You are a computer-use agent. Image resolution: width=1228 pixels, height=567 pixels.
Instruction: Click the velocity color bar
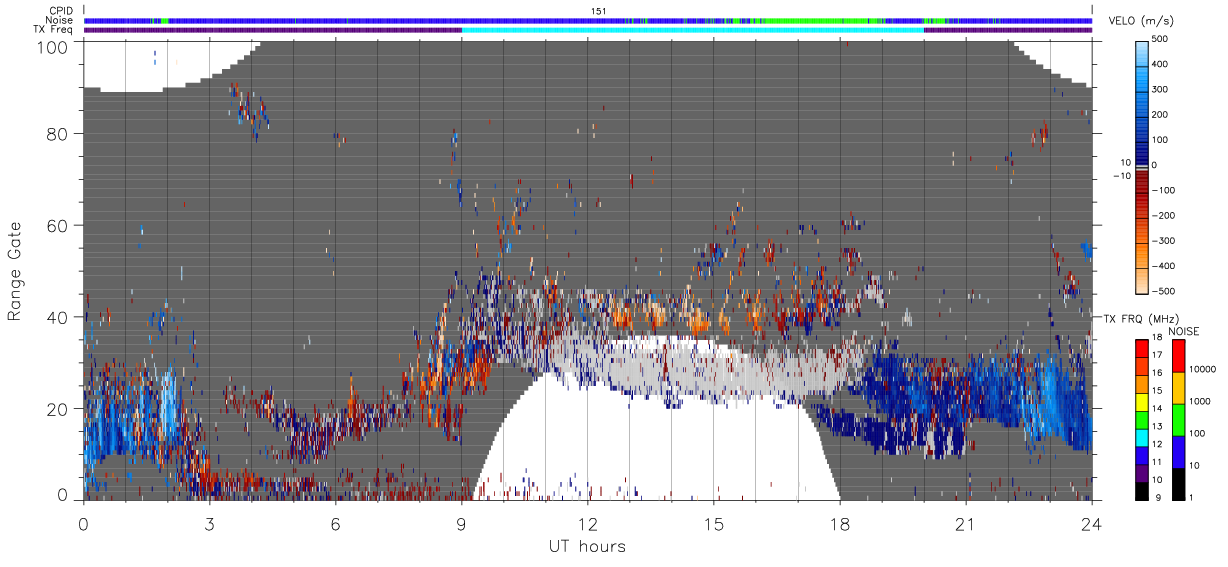point(1141,166)
